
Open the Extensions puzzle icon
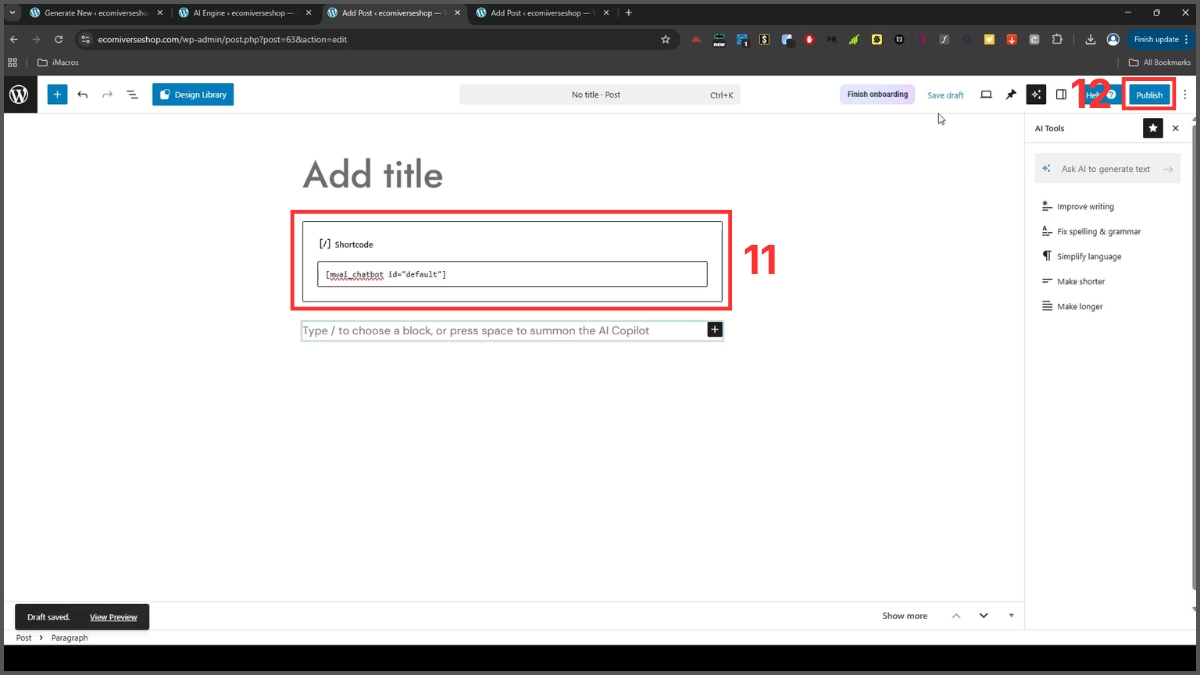[x=1057, y=39]
